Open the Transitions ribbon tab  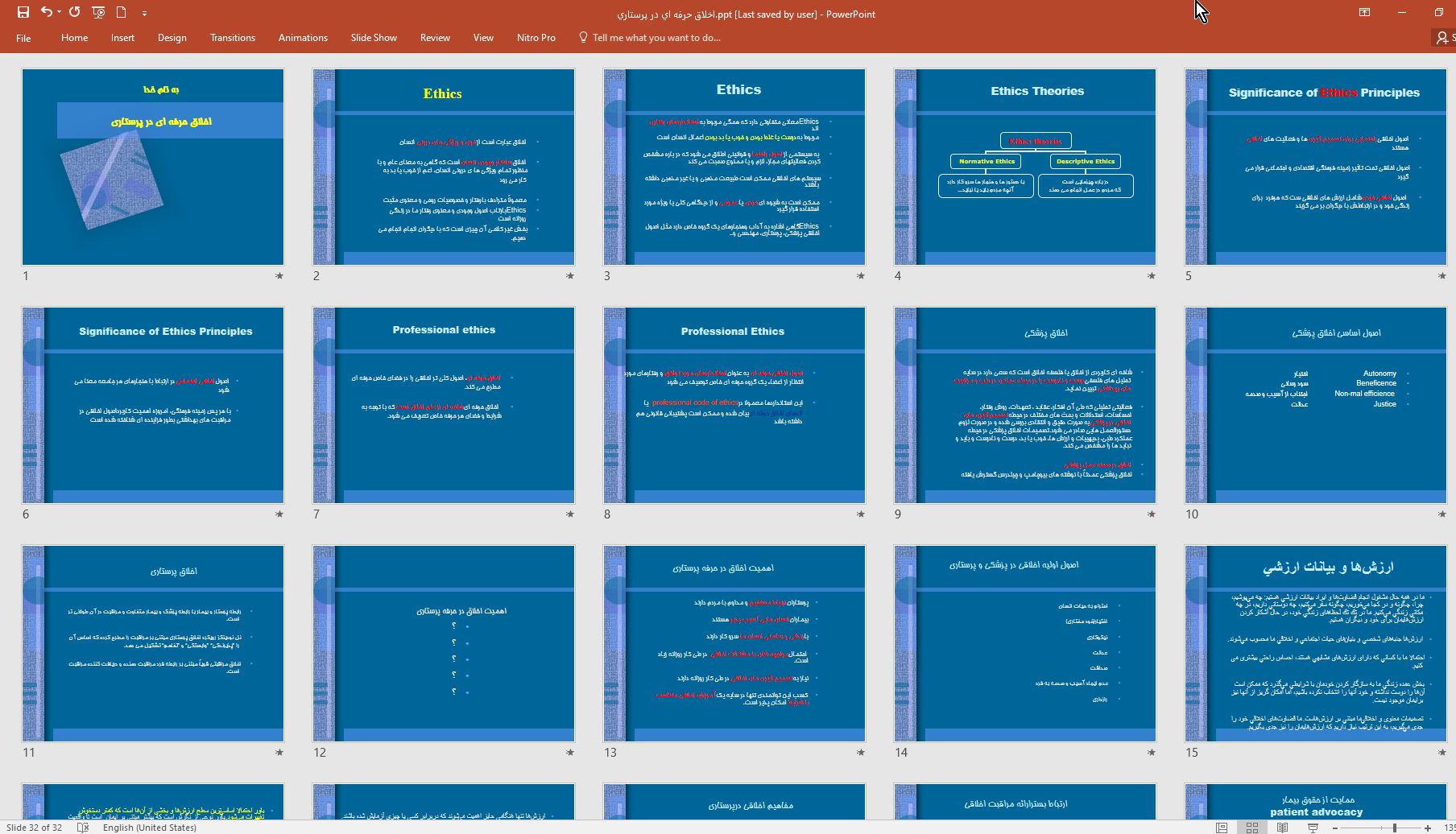232,38
